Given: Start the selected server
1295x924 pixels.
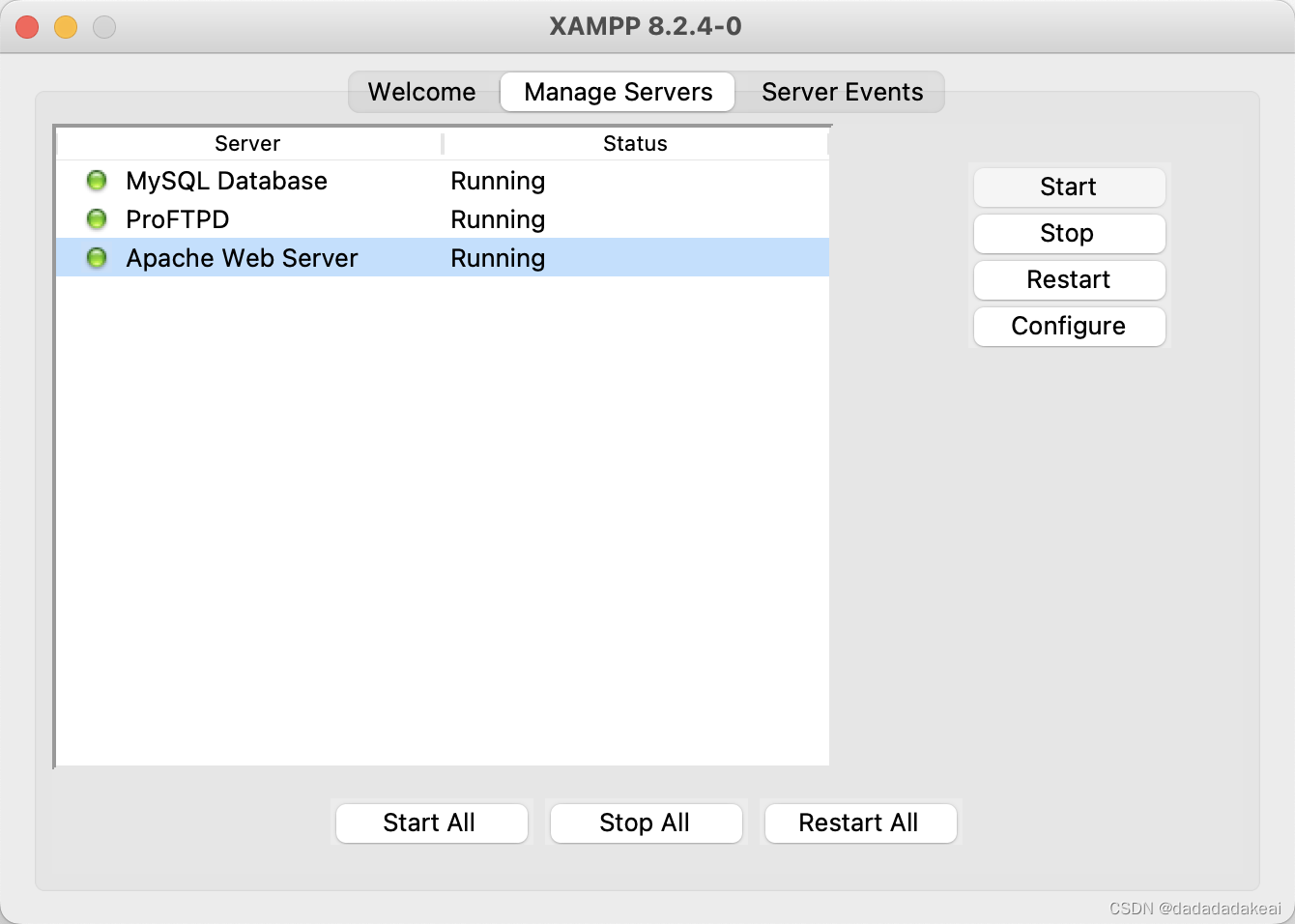Looking at the screenshot, I should [1069, 187].
